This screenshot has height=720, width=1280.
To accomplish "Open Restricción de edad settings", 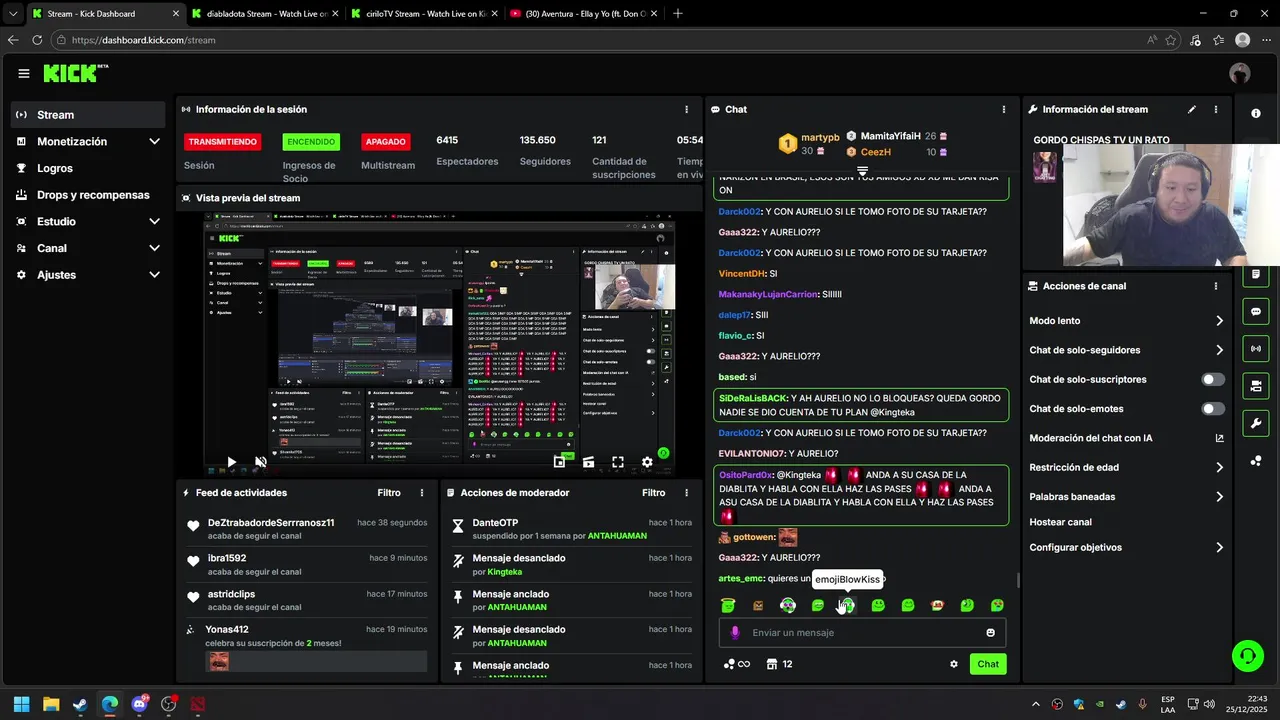I will pyautogui.click(x=1126, y=467).
